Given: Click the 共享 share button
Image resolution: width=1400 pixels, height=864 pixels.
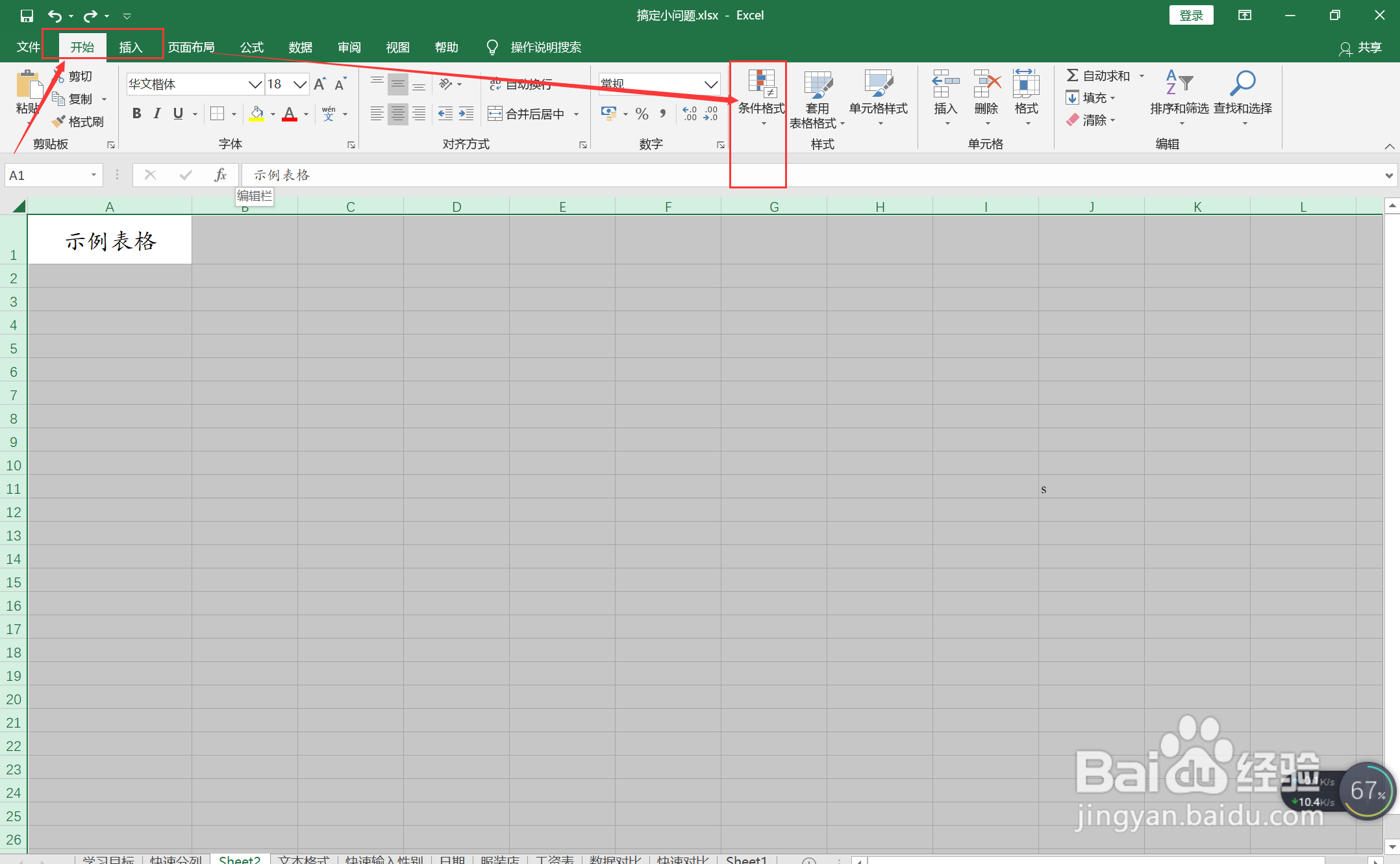Looking at the screenshot, I should click(1361, 48).
